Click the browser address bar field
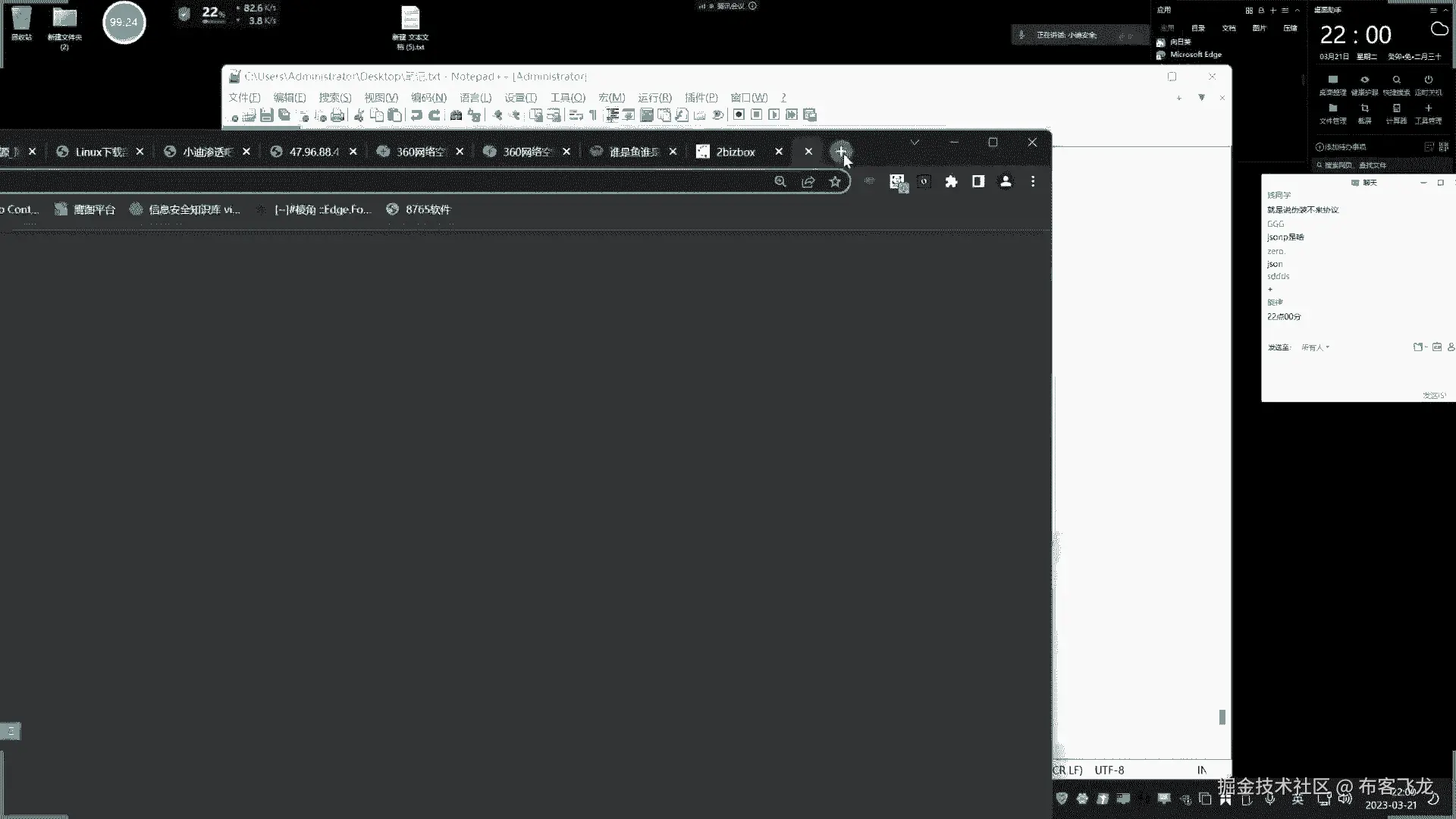Viewport: 1456px width, 819px height. tap(379, 182)
